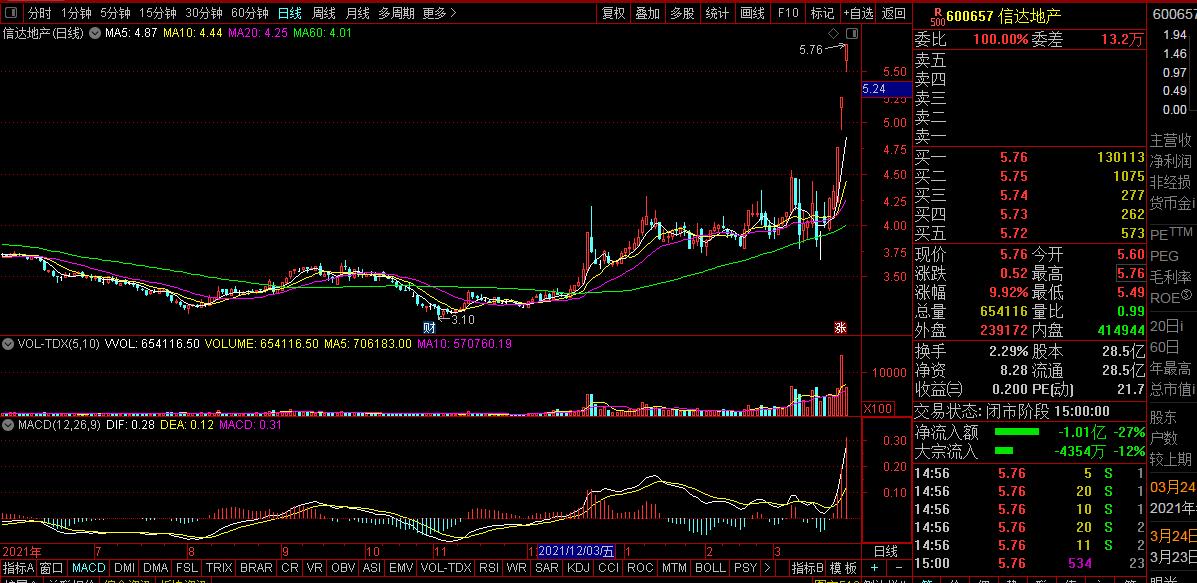1197x583 pixels.
Task: Select the 指标A tab
Action: tap(18, 569)
